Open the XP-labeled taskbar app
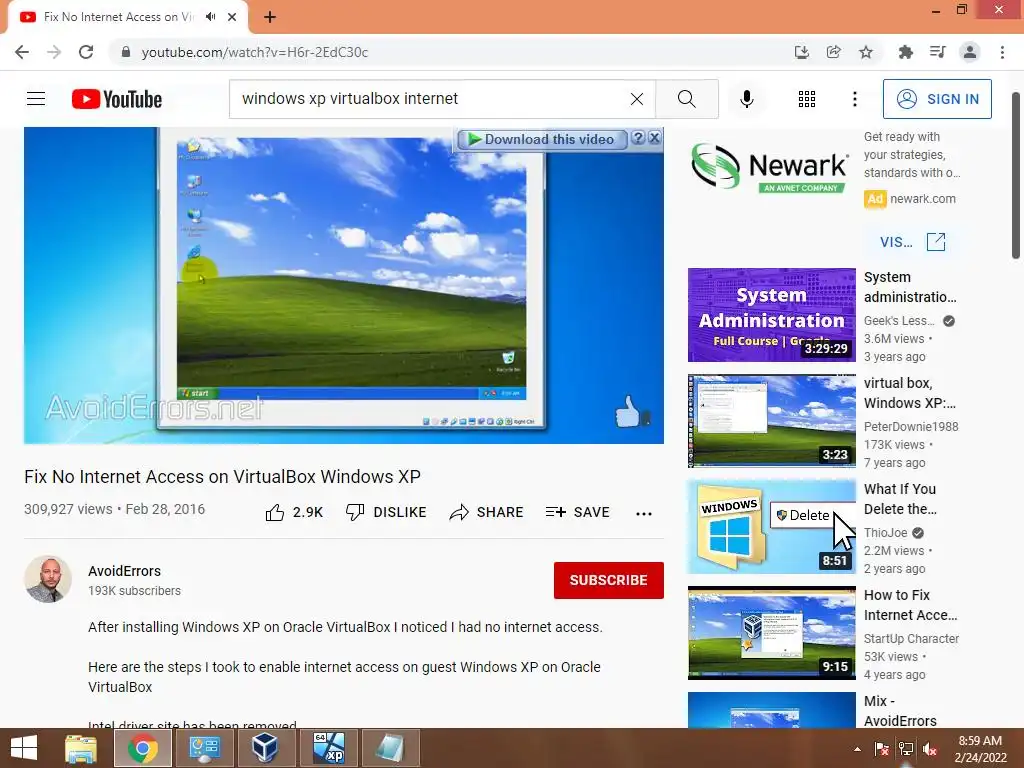 pyautogui.click(x=328, y=748)
